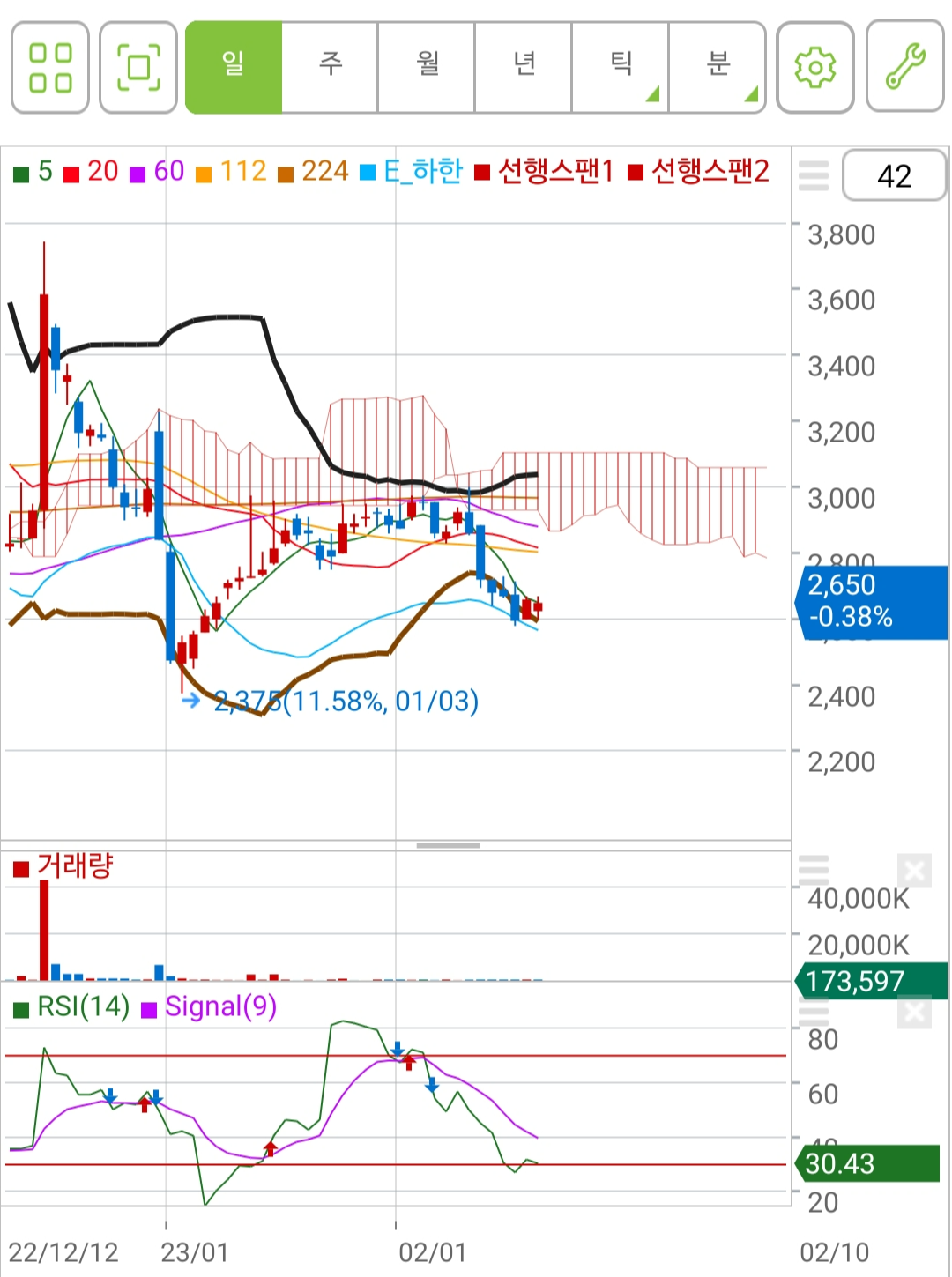The height and width of the screenshot is (1277, 952).
Task: Click the 선행스팬2 legend label
Action: (710, 171)
